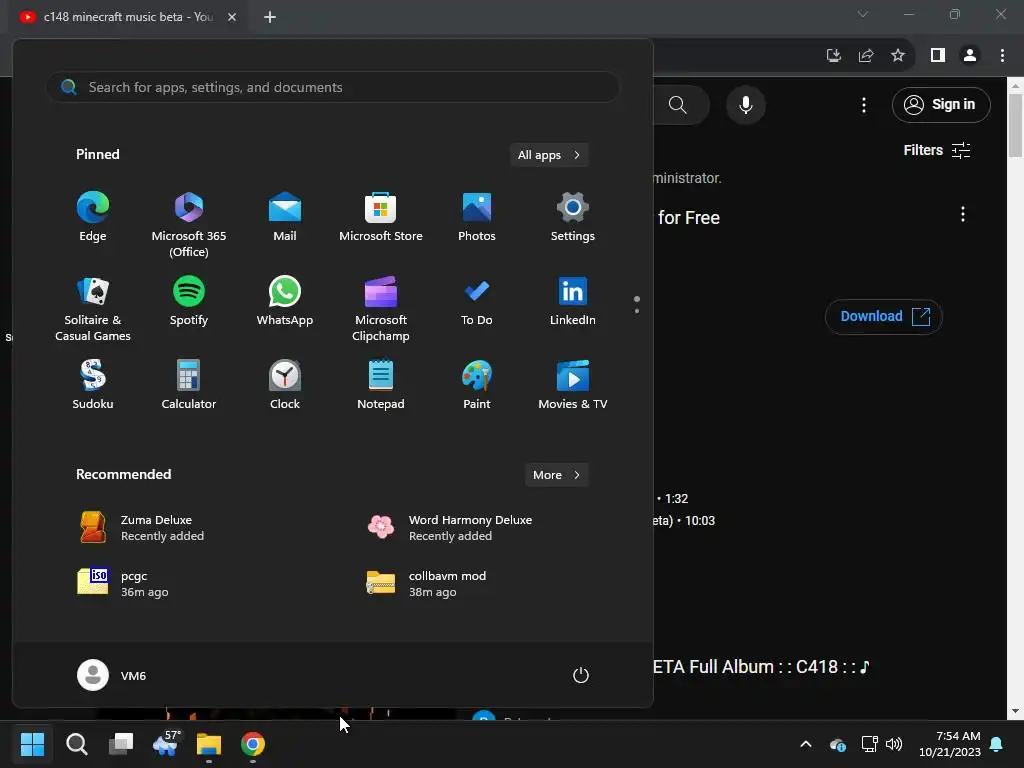1024x768 pixels.
Task: Launch Movies & TV
Action: [573, 385]
